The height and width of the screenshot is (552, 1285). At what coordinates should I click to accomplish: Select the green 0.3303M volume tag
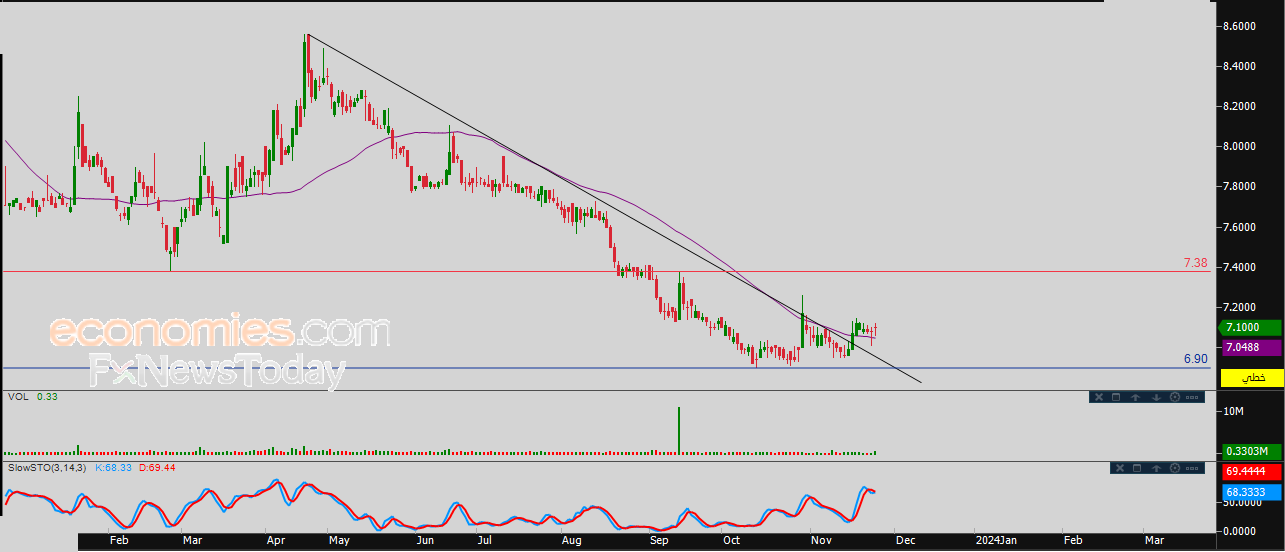[x=1252, y=451]
